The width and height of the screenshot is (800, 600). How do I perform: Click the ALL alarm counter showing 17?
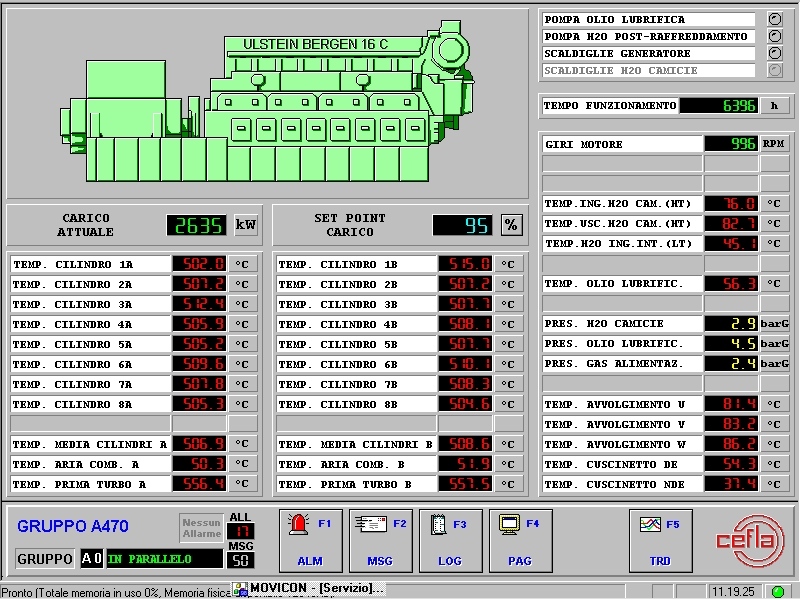tap(240, 531)
